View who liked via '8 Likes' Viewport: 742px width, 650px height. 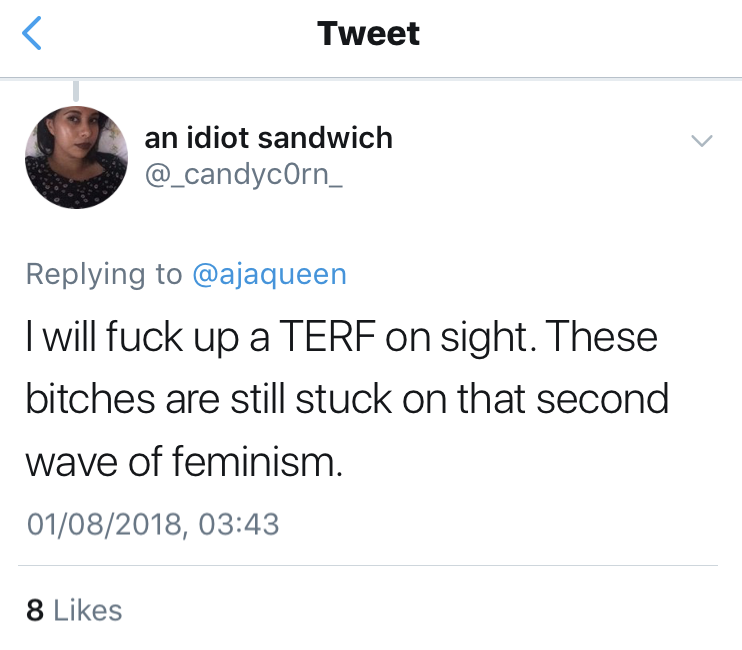74,610
